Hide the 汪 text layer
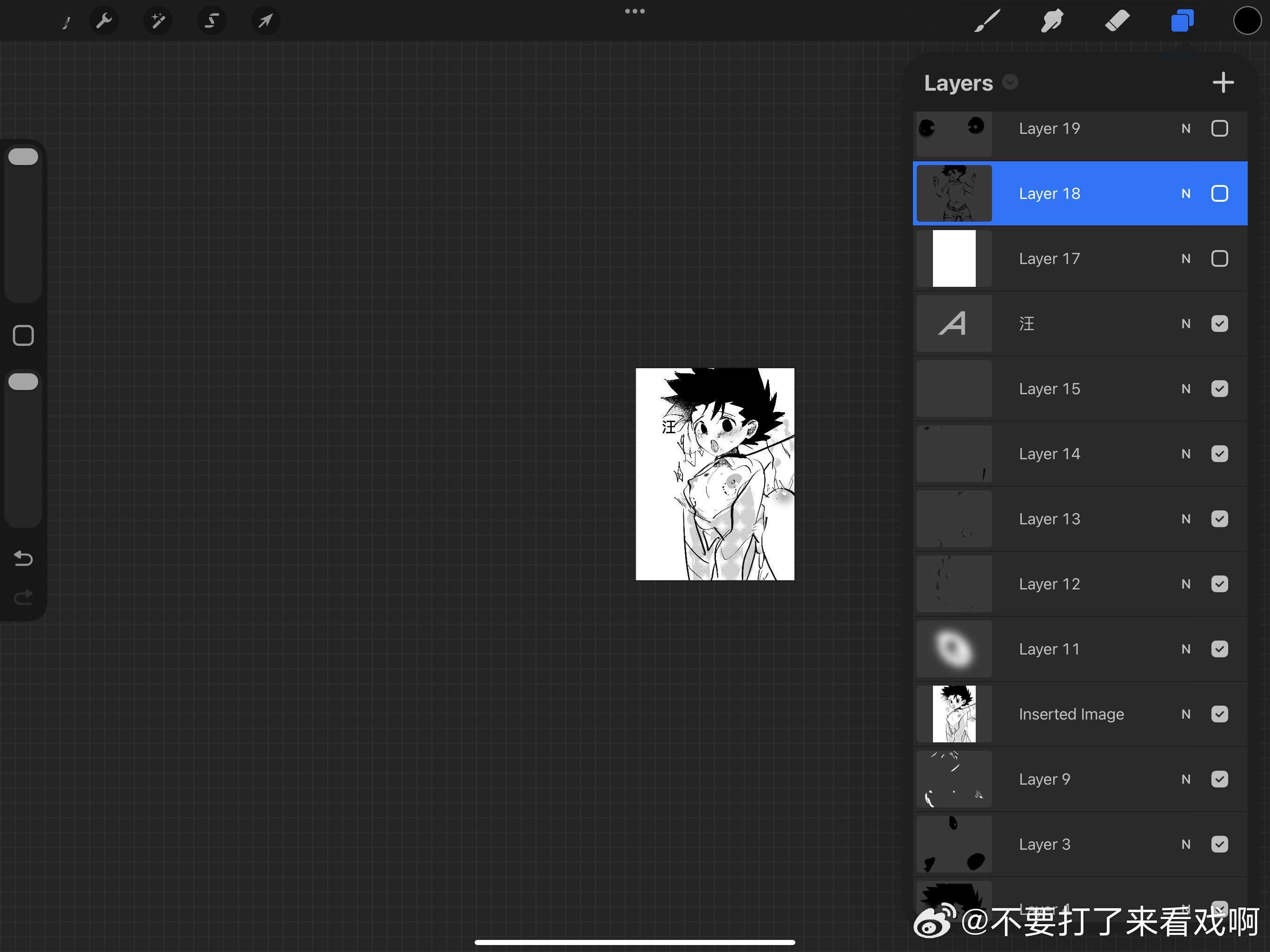 (x=1219, y=324)
